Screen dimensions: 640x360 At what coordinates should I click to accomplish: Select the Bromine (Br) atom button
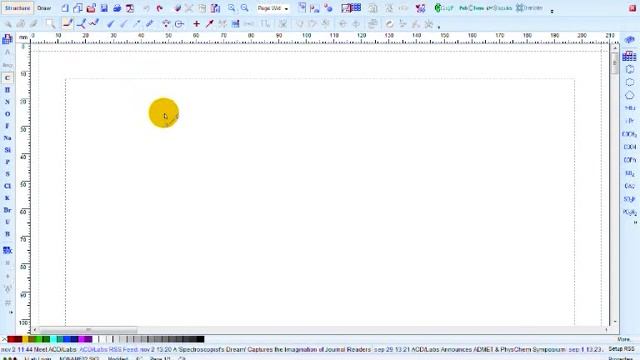pos(7,210)
